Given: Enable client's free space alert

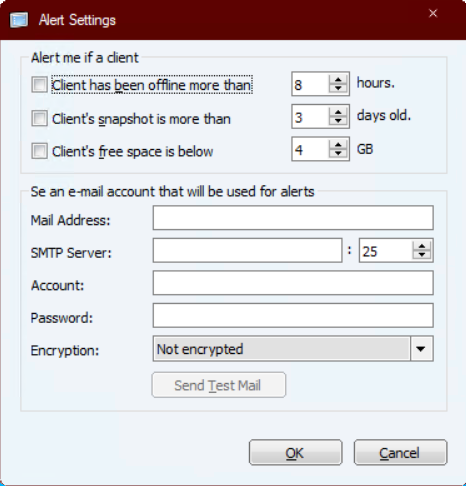Looking at the screenshot, I should point(39,151).
